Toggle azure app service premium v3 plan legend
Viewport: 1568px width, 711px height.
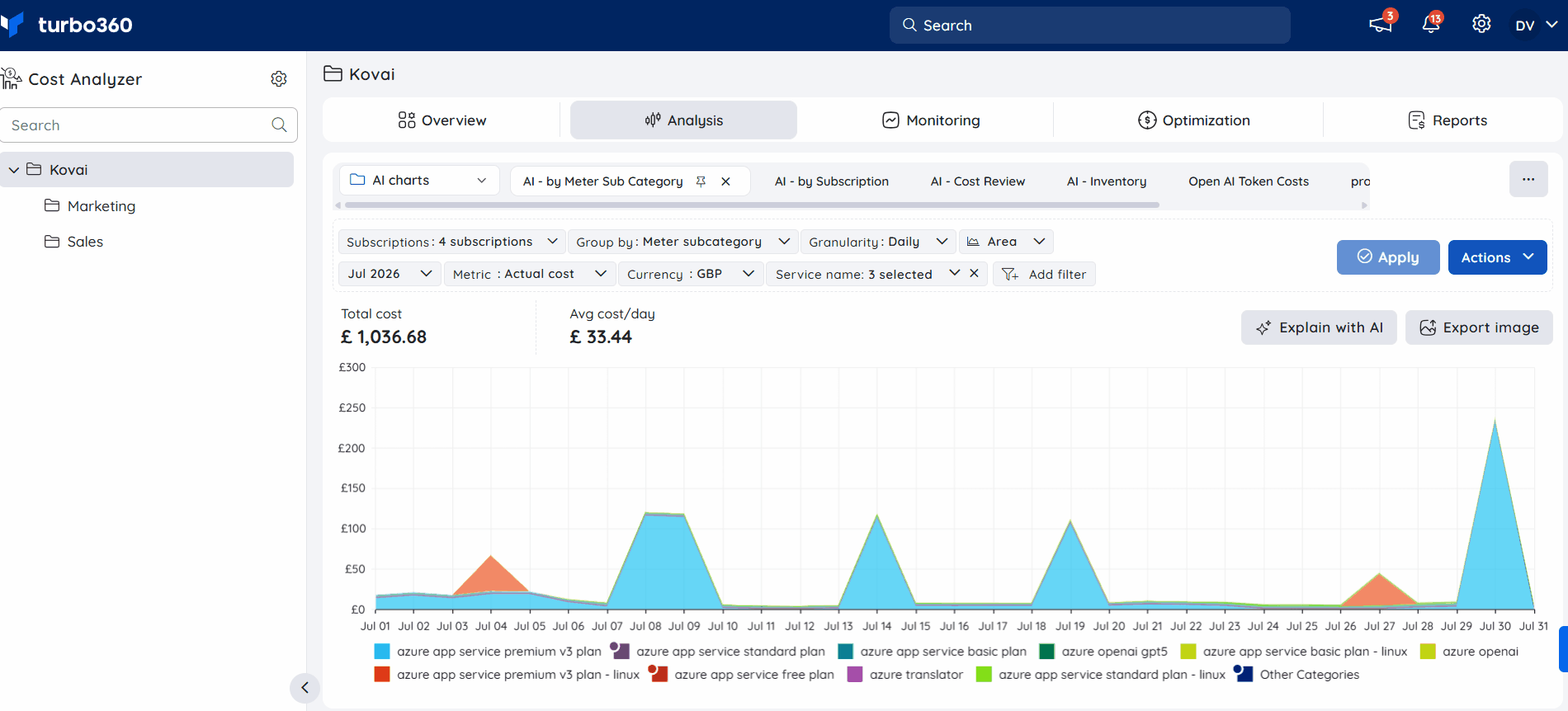(x=488, y=652)
